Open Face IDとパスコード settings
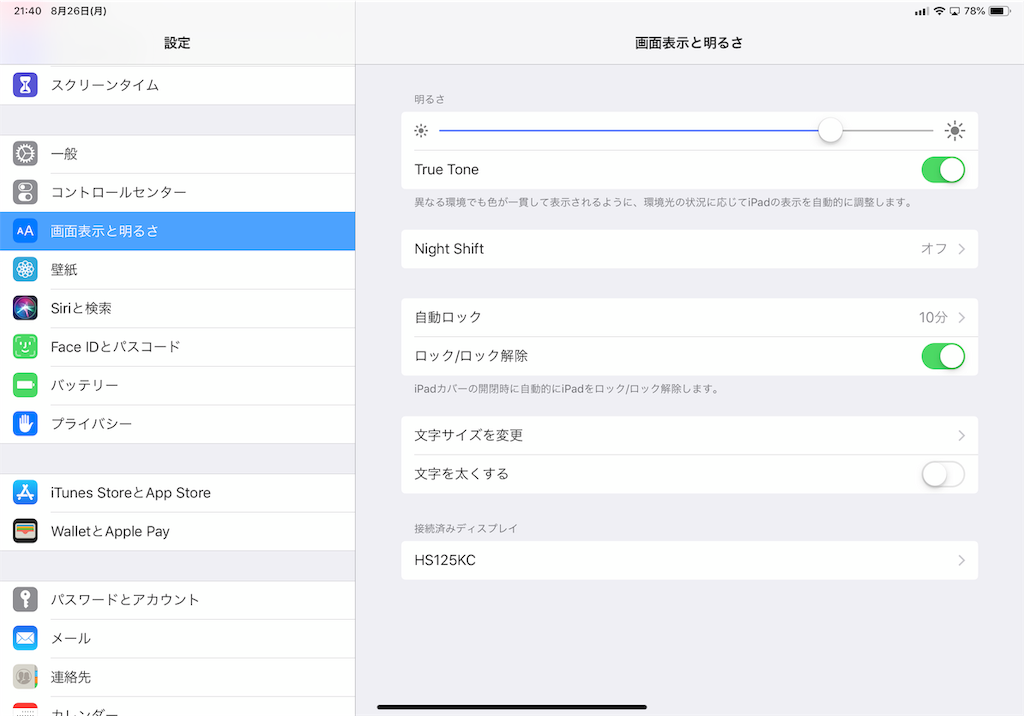 178,346
